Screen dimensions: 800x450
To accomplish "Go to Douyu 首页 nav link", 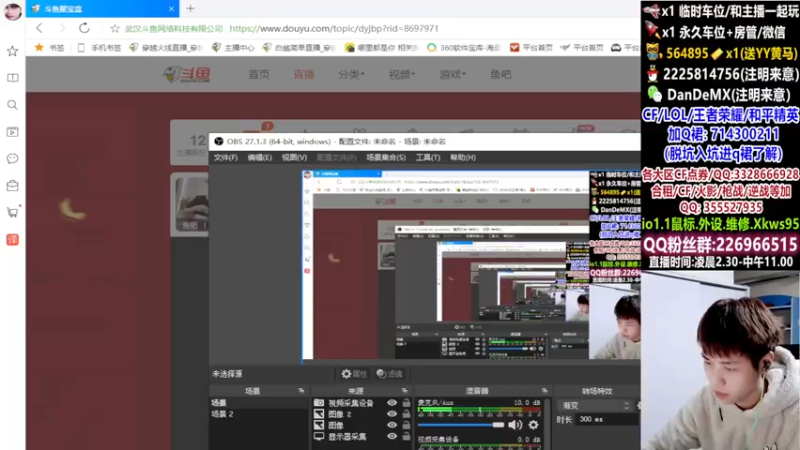I will point(259,74).
